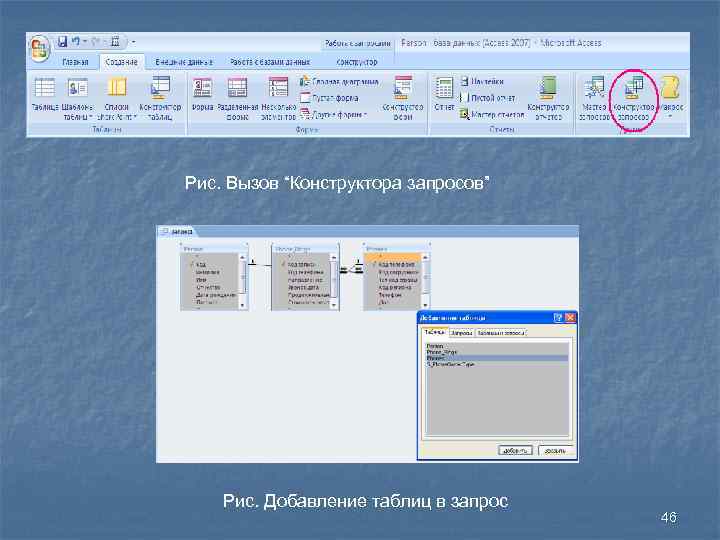Image resolution: width=720 pixels, height=540 pixels.
Task: Click scroll-down arrow in Phones table
Action: pos(425,305)
